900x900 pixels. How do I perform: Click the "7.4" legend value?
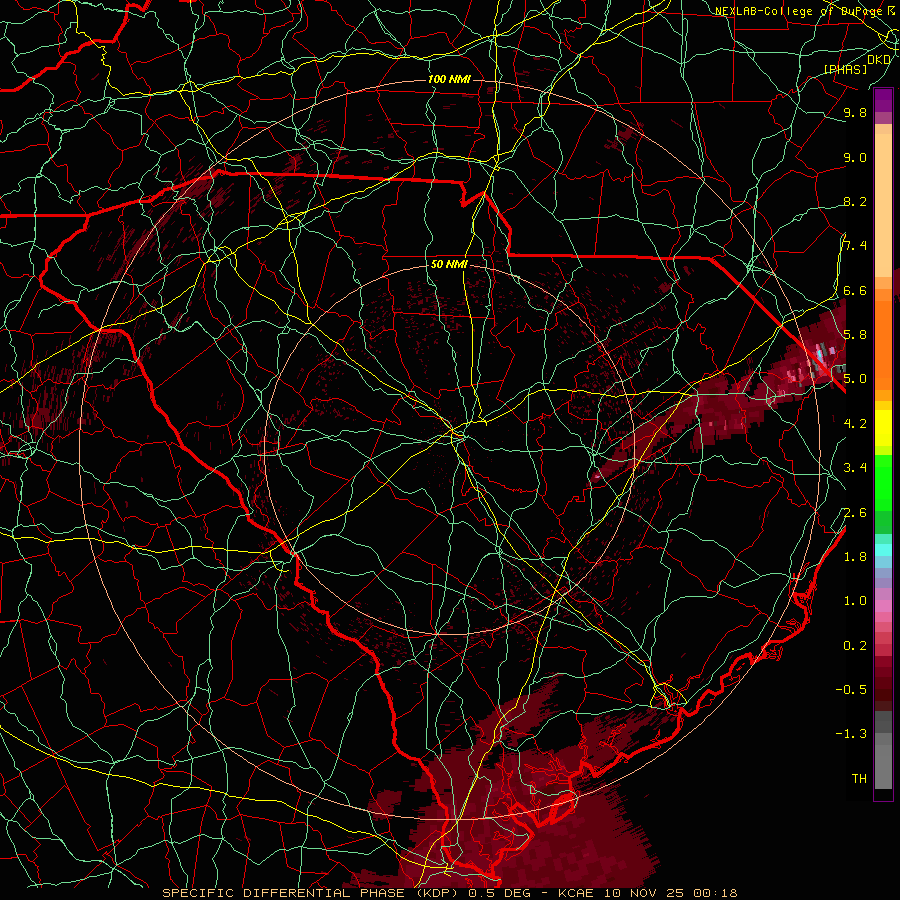[855, 246]
